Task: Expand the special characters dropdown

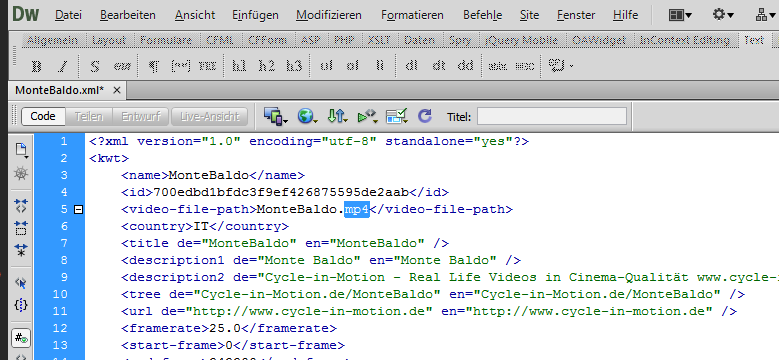Action: click(x=561, y=66)
